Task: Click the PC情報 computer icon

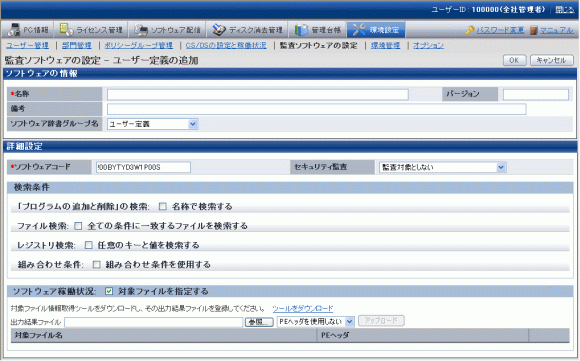Action: point(14,30)
